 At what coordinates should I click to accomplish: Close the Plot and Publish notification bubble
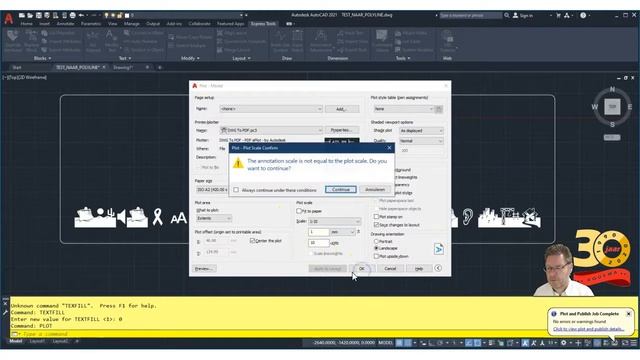629,314
